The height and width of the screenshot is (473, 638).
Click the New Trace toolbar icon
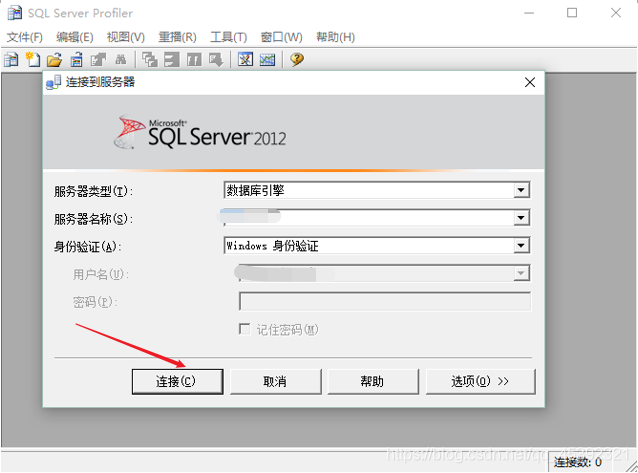(x=11, y=60)
